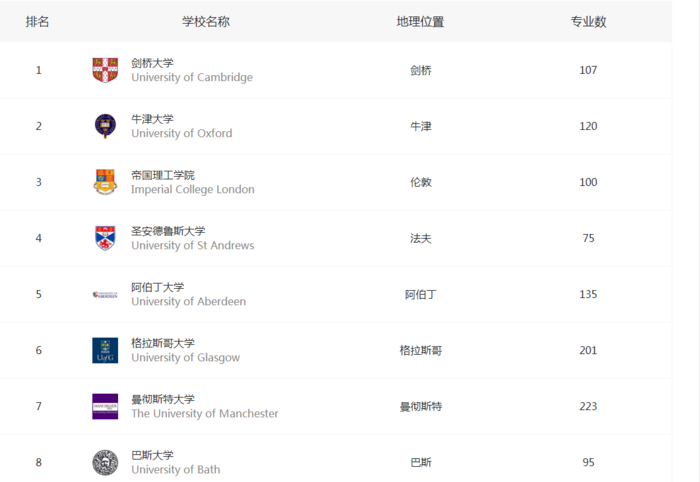
Task: Select the 伦敦 location cell
Action: [x=421, y=183]
